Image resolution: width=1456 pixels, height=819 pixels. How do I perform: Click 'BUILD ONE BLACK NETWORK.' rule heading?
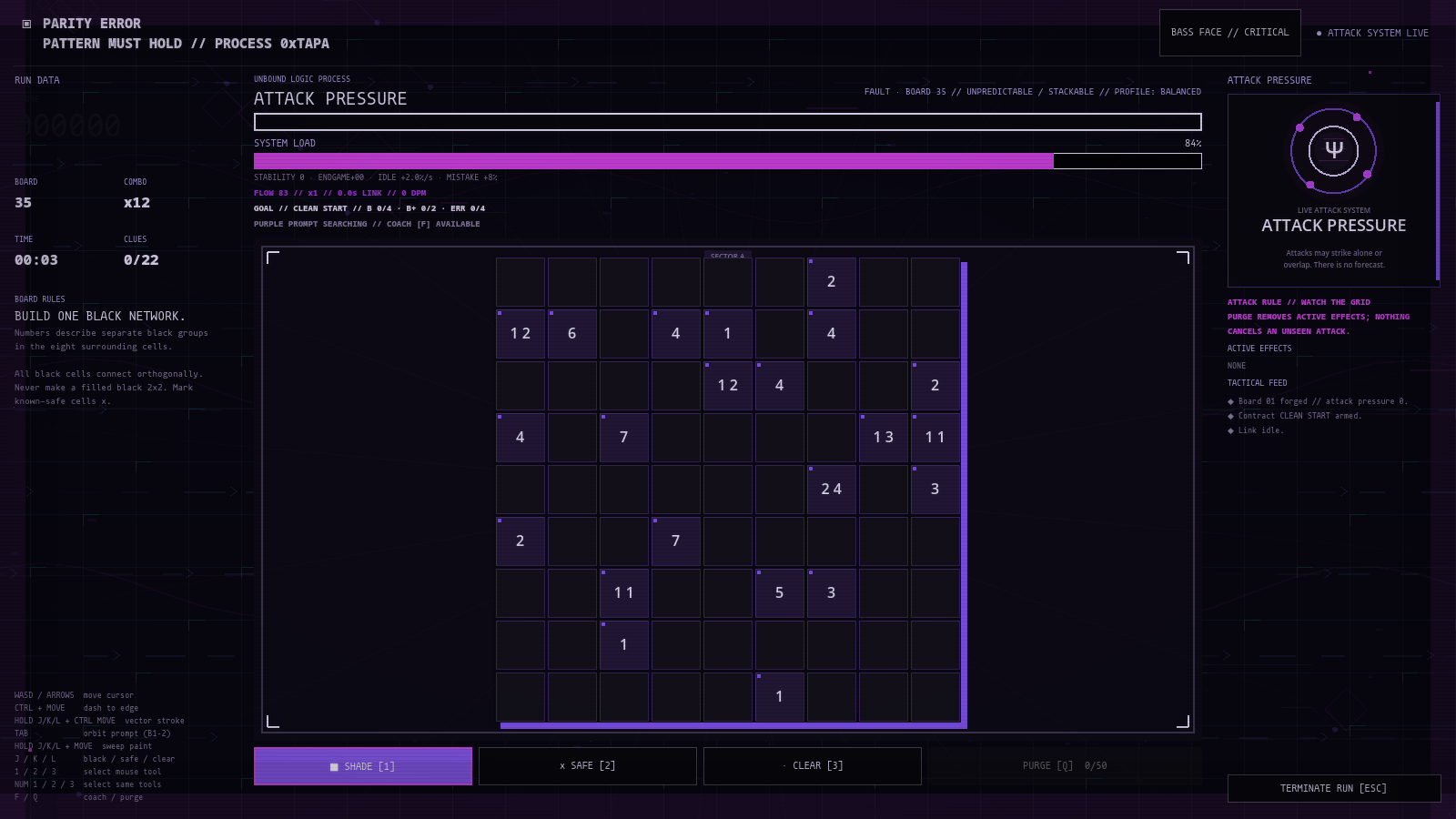[x=100, y=317]
